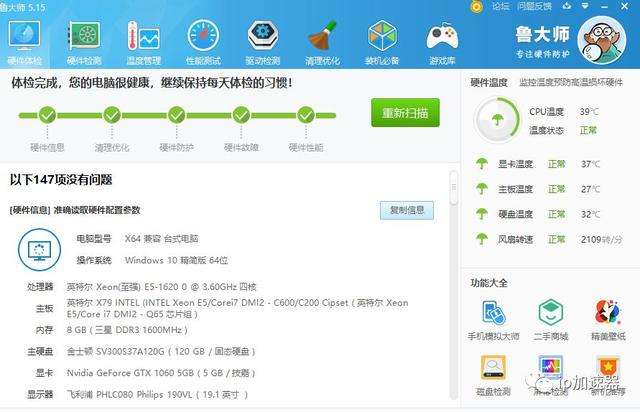Image resolution: width=640 pixels, height=412 pixels.
Task: Click the 鲁大师 mascot avatar
Action: [602, 40]
